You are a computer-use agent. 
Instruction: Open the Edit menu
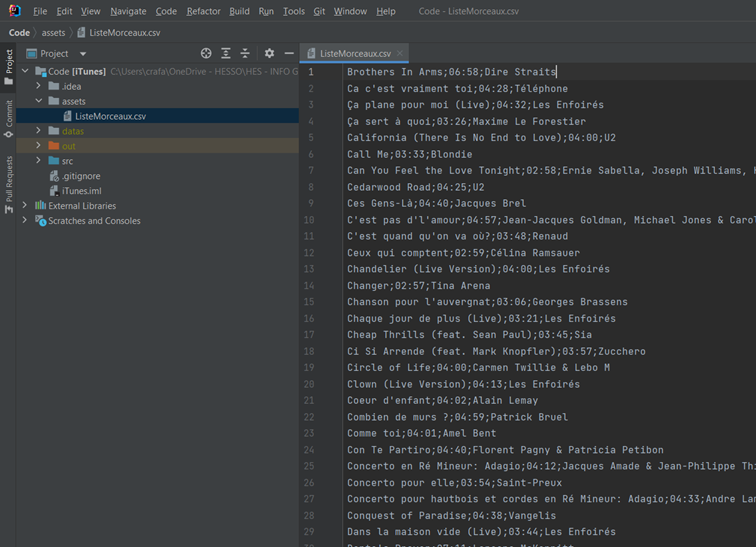tap(64, 11)
